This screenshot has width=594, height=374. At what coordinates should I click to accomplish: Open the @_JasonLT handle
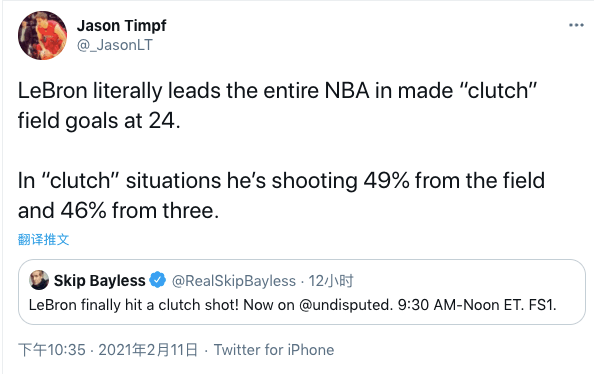click(114, 45)
